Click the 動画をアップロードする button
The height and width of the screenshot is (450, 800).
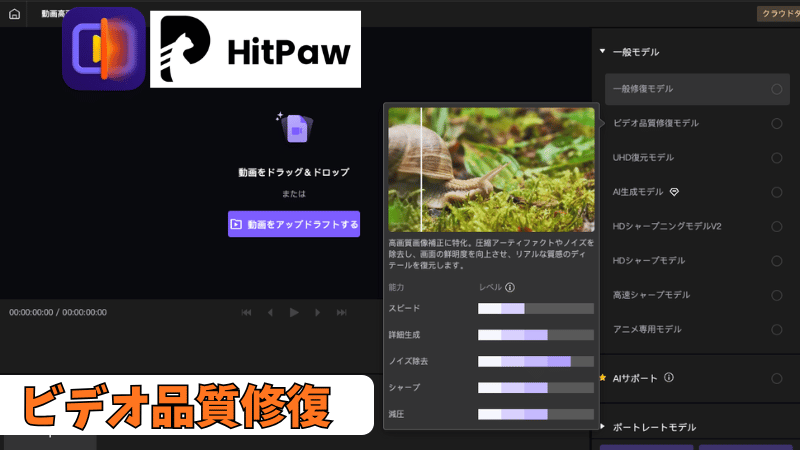coord(294,224)
